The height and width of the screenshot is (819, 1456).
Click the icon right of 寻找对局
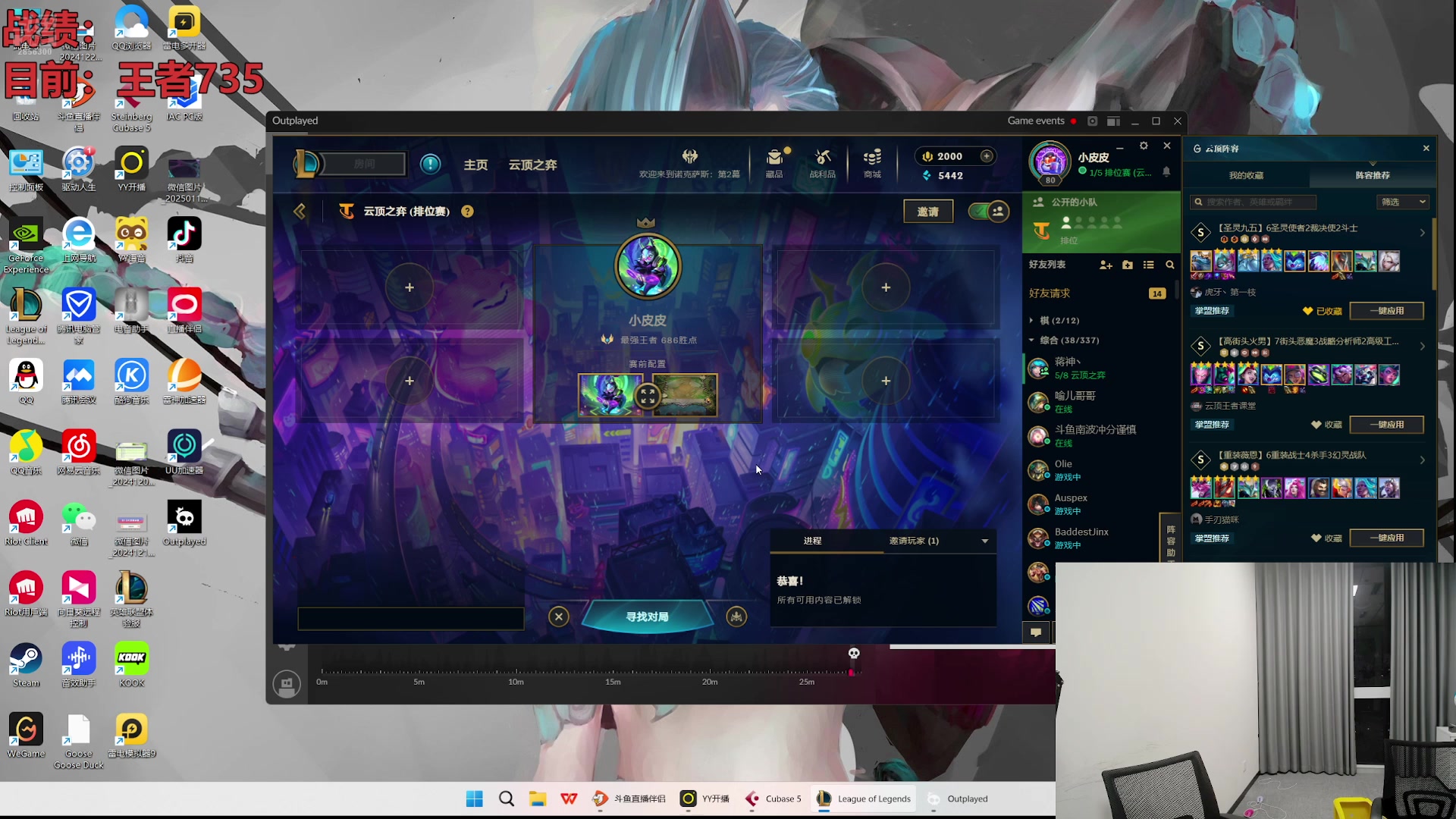click(736, 617)
